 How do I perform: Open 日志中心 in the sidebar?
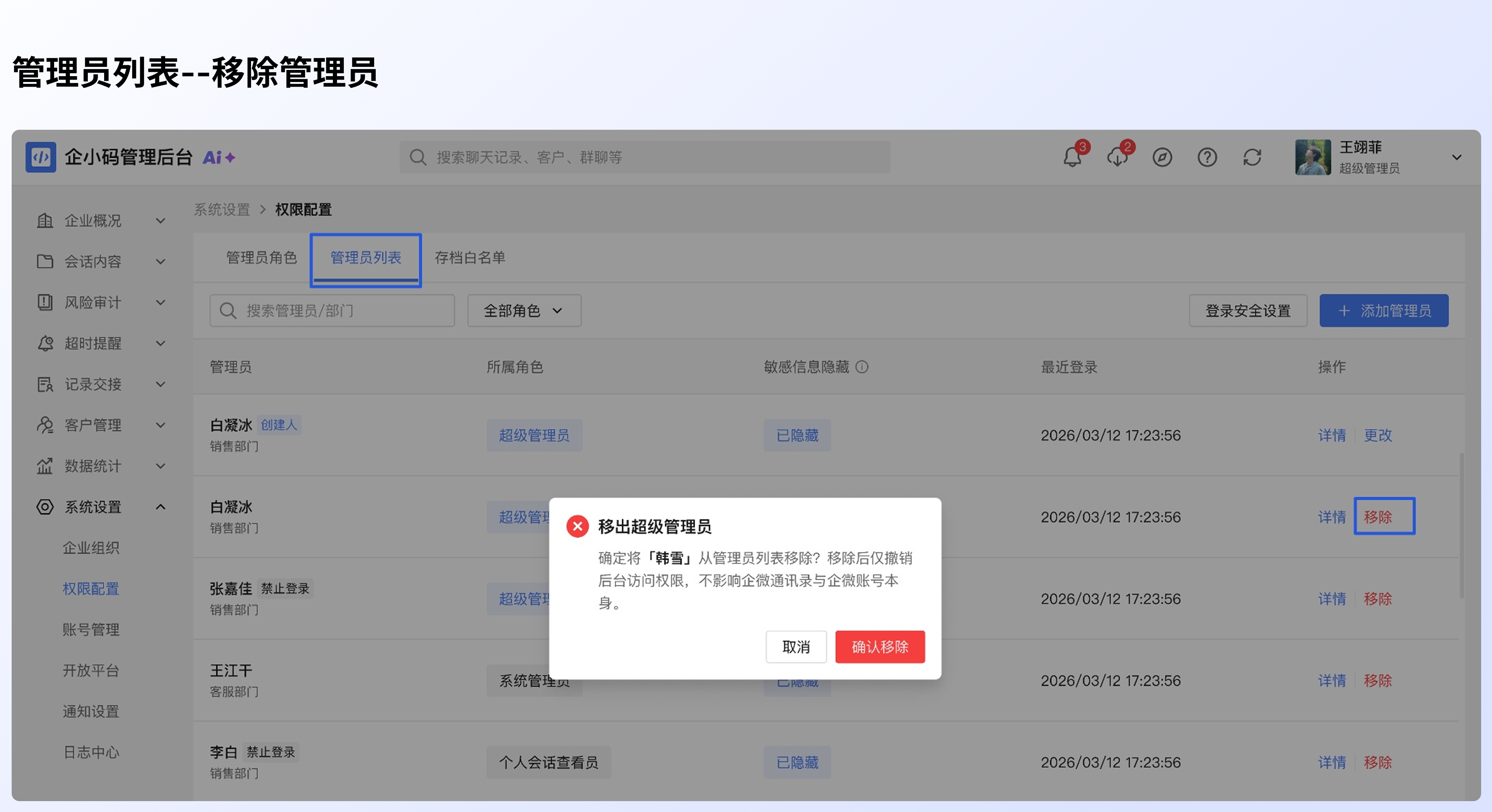91,752
